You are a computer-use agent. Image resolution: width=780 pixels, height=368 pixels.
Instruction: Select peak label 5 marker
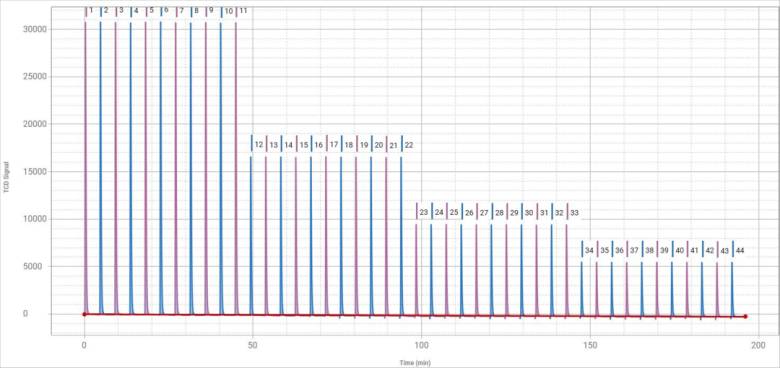tap(151, 10)
